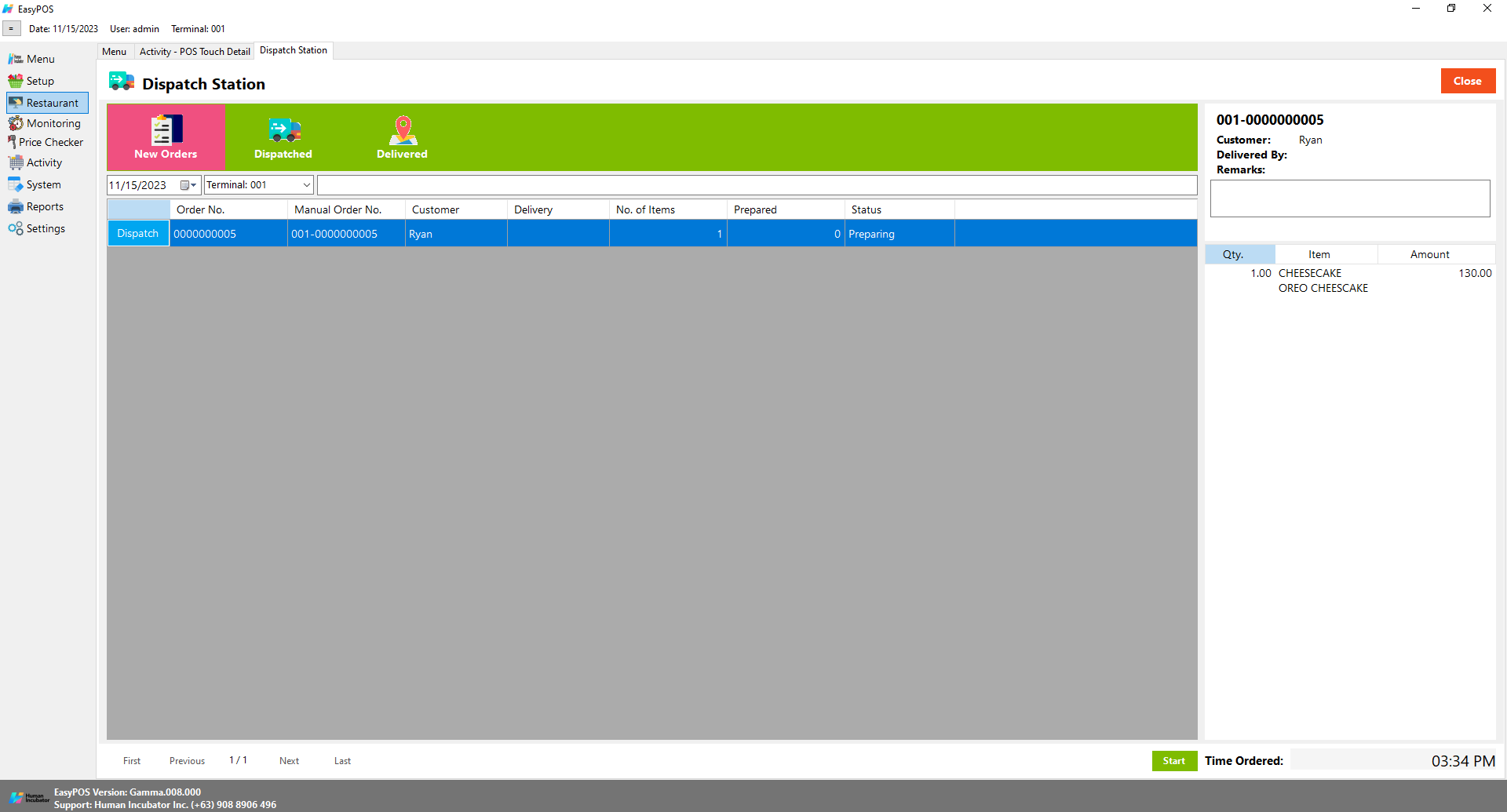Click the EasyPOS title bar logo
This screenshot has width=1507, height=812.
8,9
